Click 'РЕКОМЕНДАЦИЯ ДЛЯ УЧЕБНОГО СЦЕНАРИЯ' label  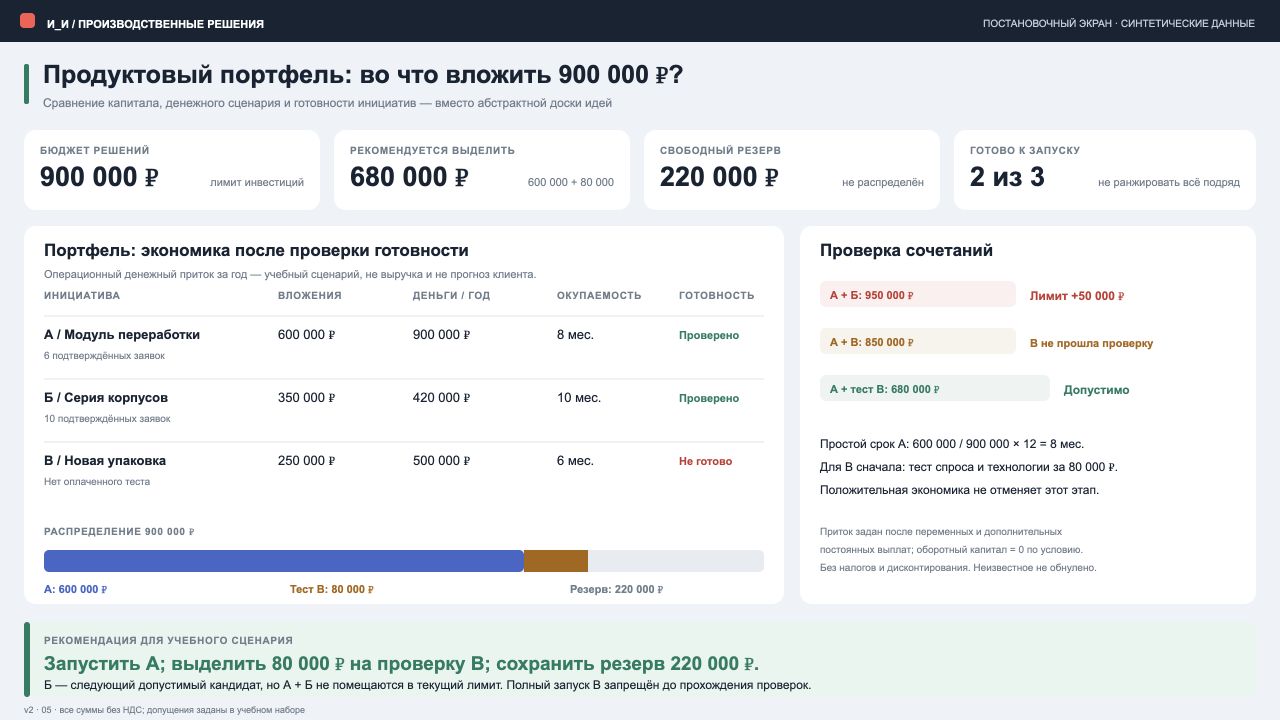(x=168, y=640)
